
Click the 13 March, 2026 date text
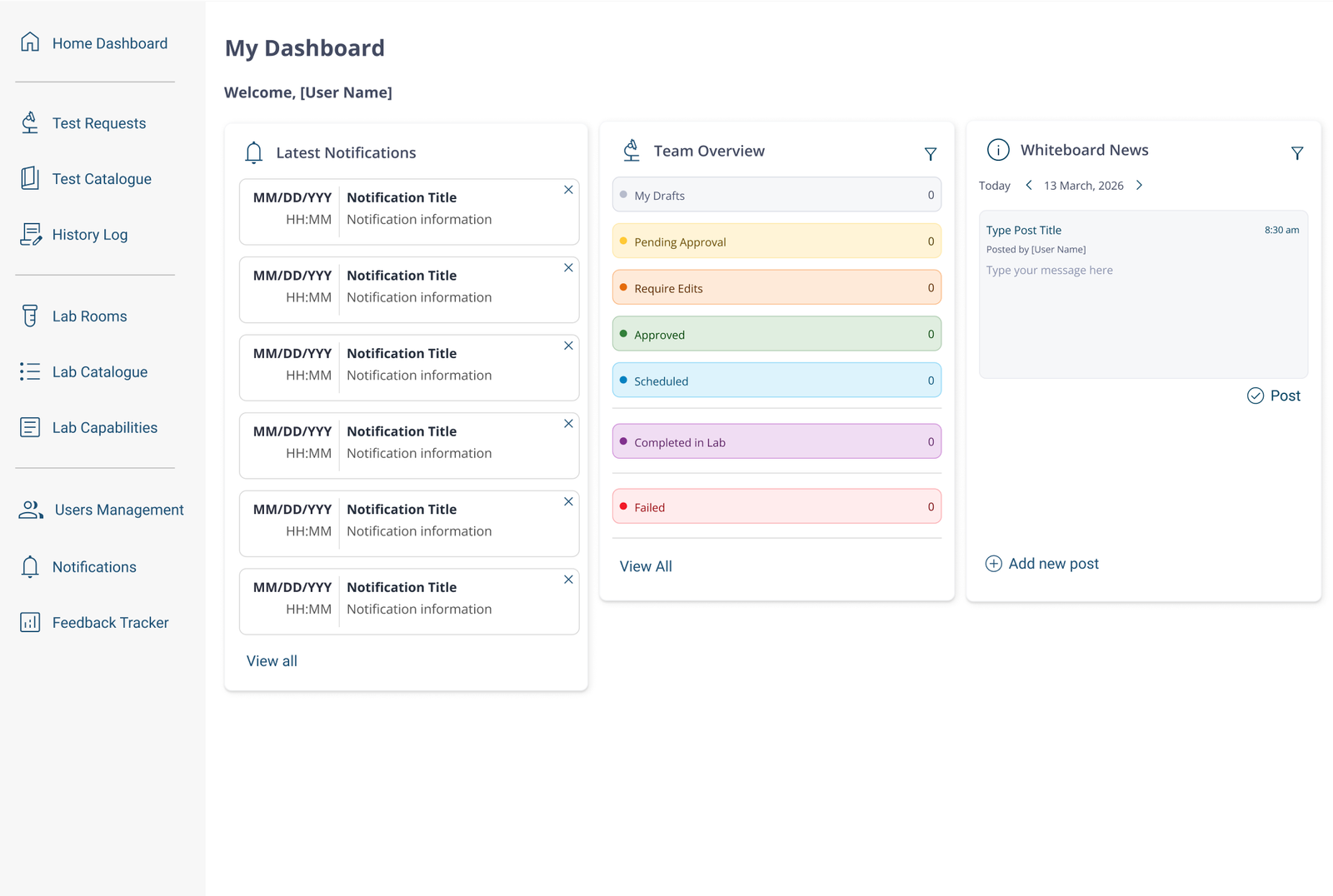(x=1084, y=186)
